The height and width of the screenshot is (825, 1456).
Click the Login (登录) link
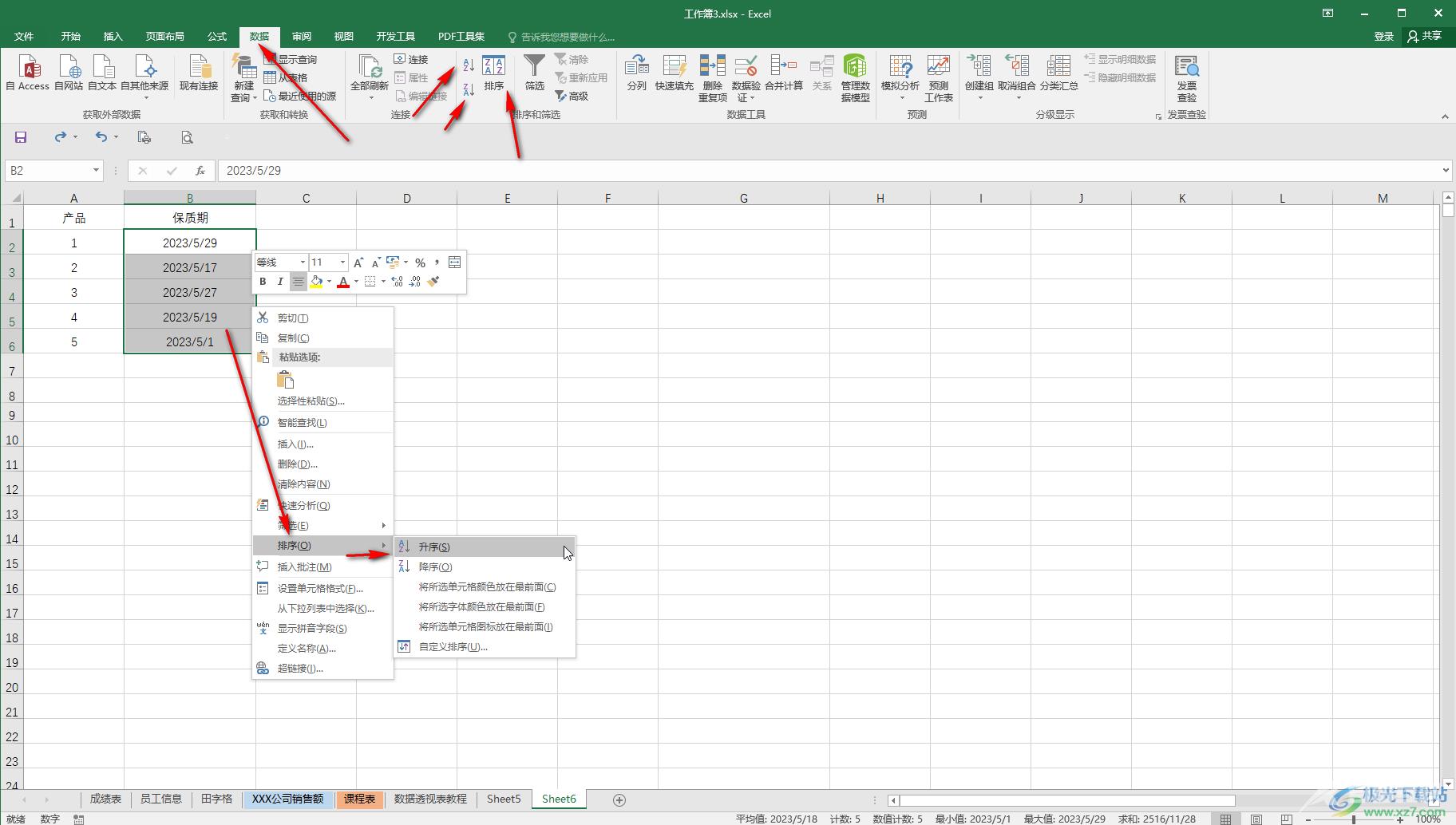tap(1383, 37)
